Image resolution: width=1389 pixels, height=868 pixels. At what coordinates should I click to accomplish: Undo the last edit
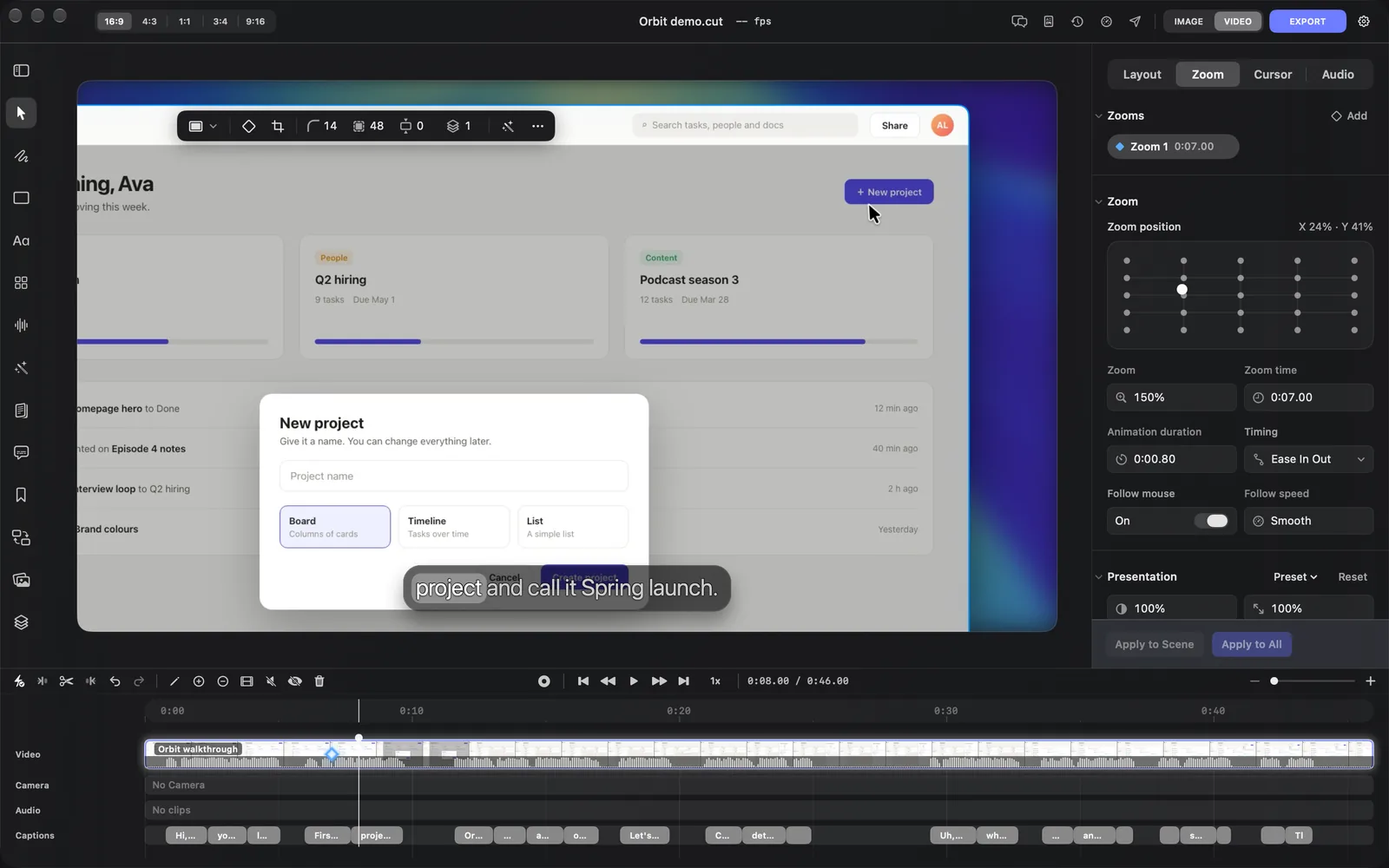(115, 681)
